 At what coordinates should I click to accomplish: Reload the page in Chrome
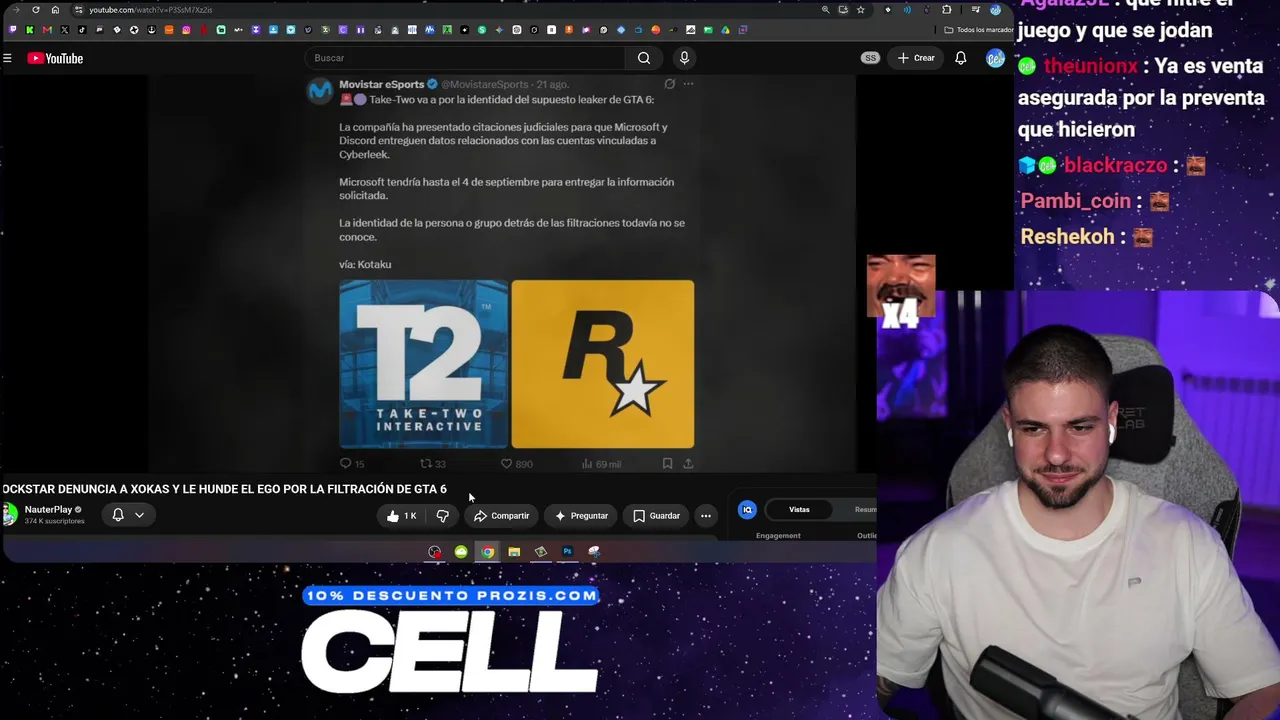pyautogui.click(x=36, y=10)
